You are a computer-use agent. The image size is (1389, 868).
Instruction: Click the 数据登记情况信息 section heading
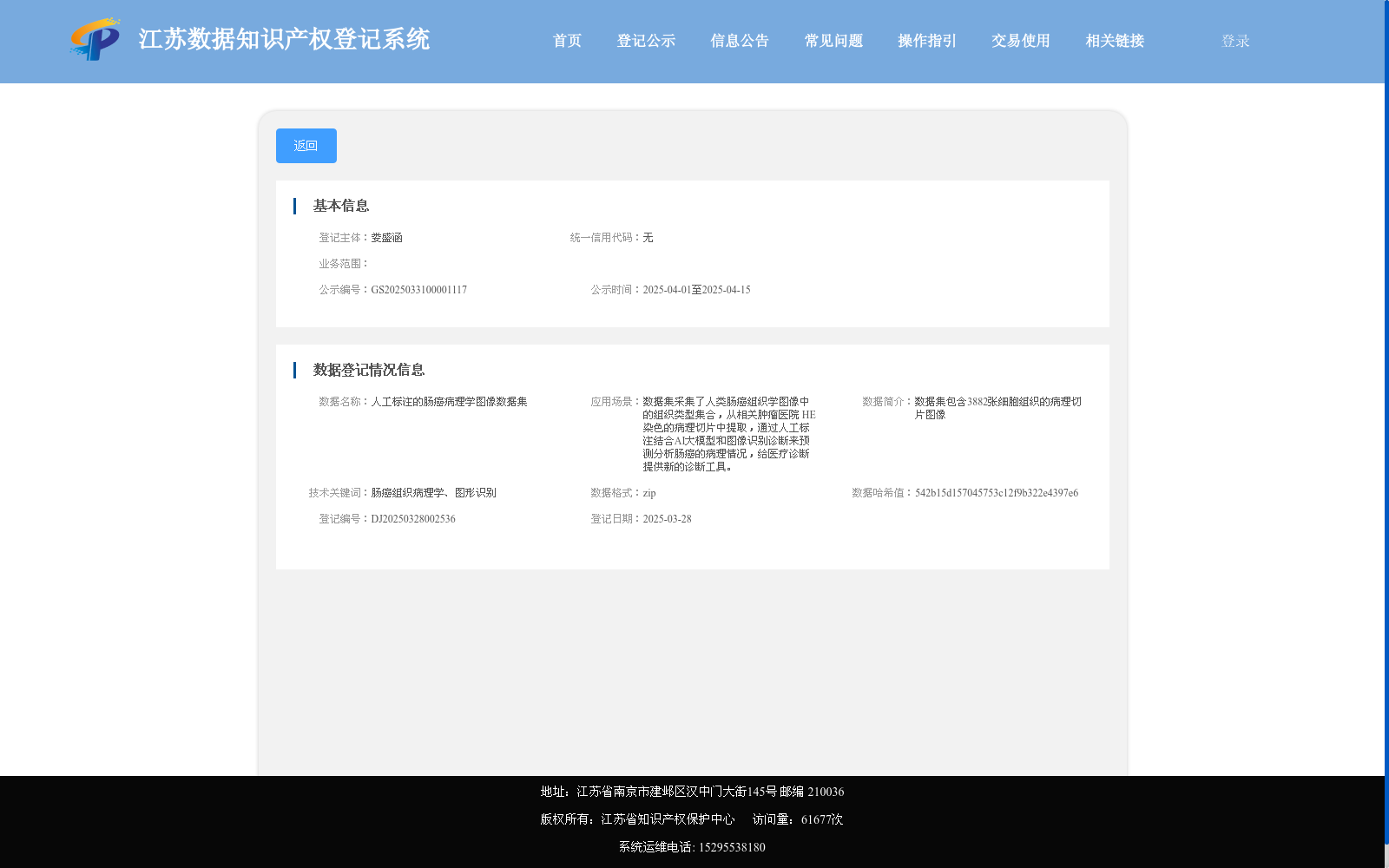click(369, 370)
